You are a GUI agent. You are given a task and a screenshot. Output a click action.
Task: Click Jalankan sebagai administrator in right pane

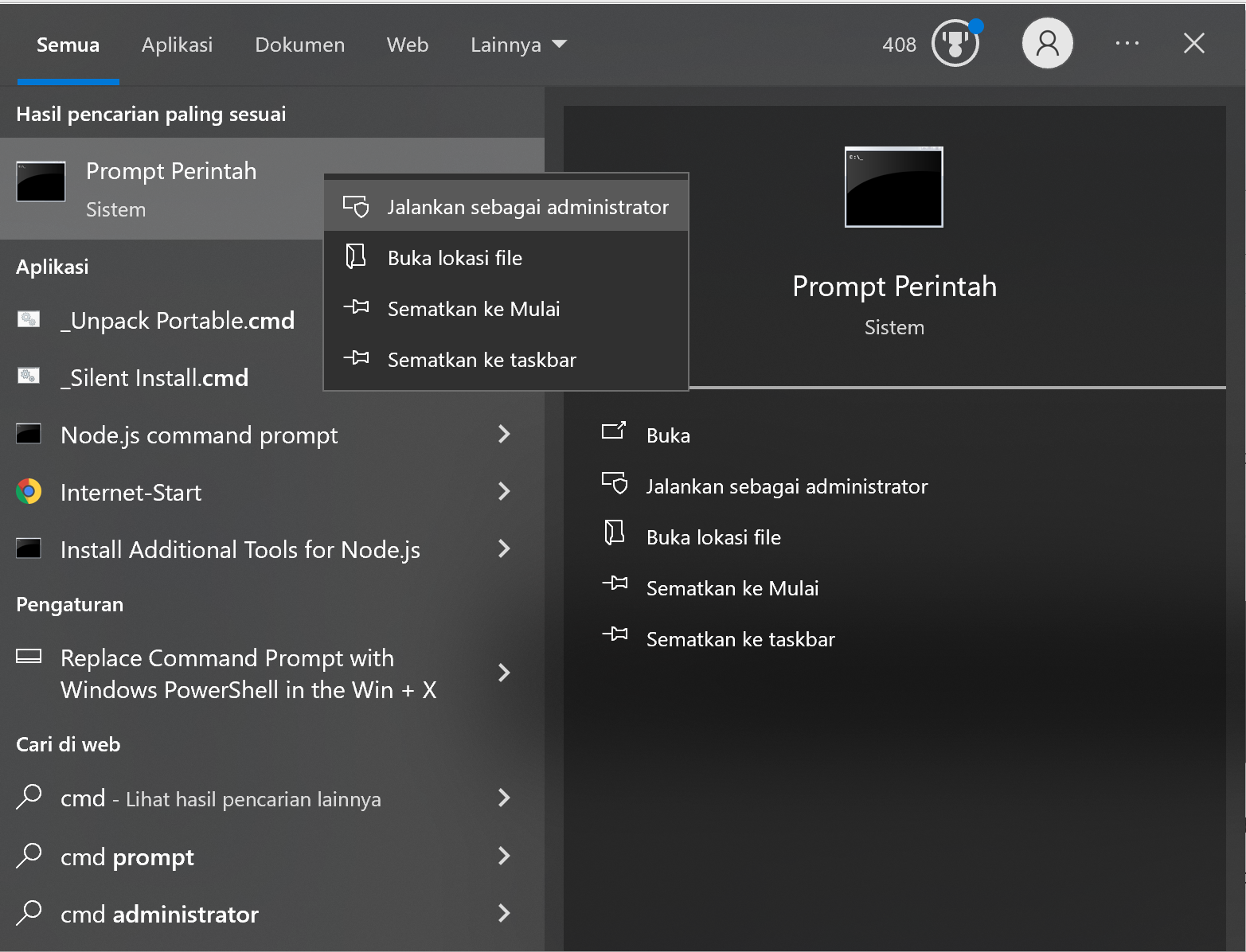tap(787, 486)
